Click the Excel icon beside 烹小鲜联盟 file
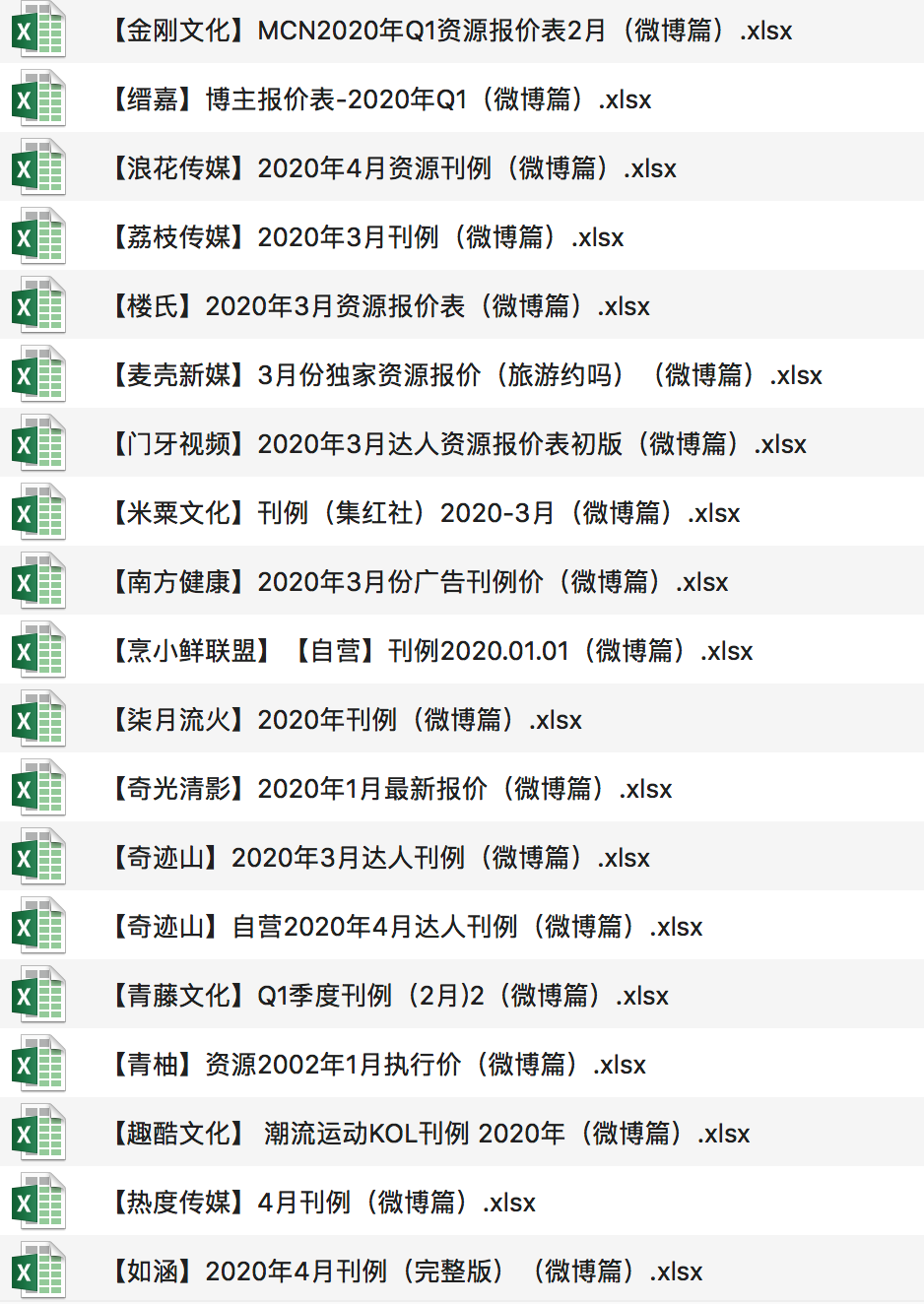The image size is (924, 1304). point(38,651)
